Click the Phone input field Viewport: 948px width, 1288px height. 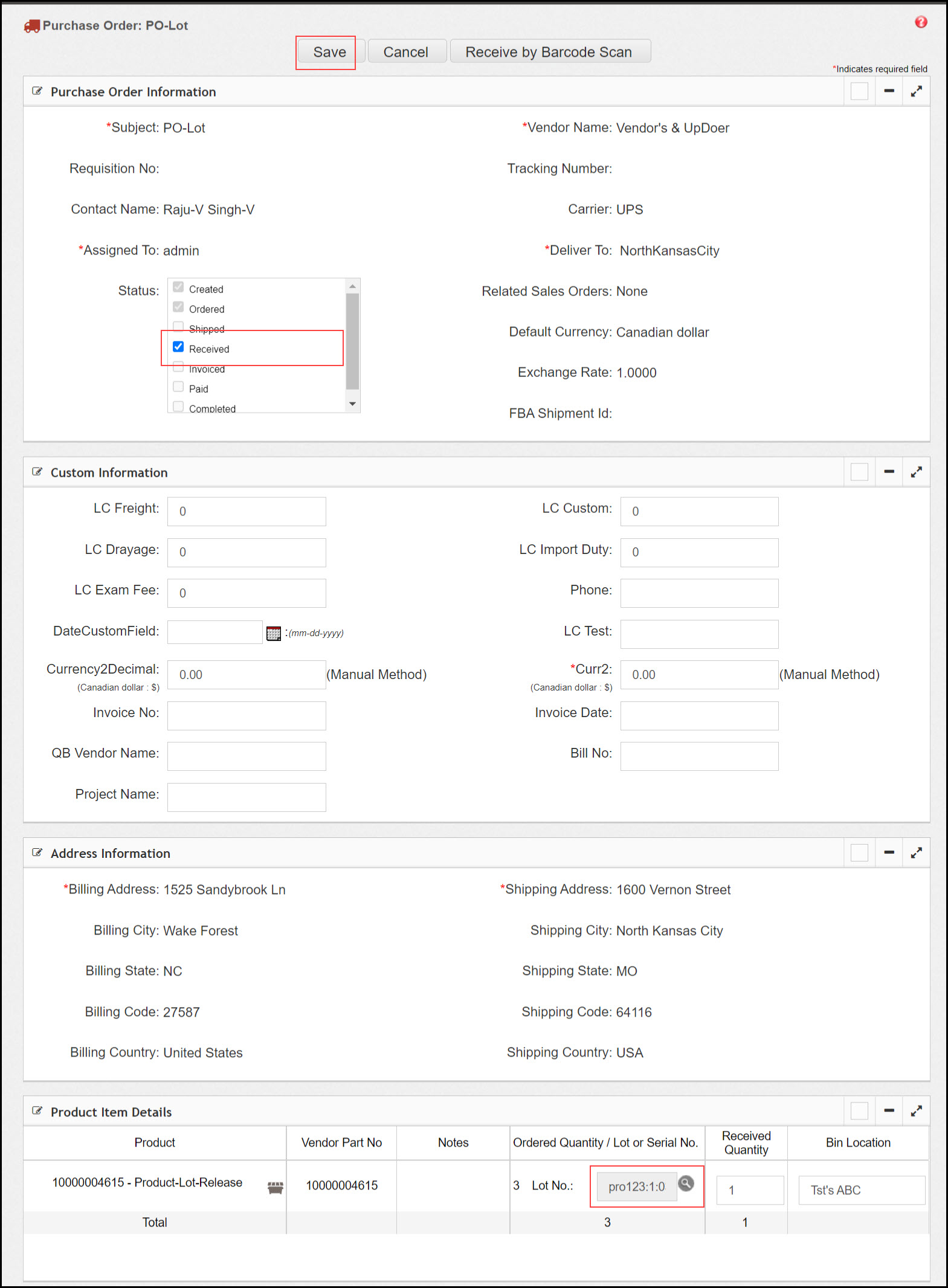[699, 593]
